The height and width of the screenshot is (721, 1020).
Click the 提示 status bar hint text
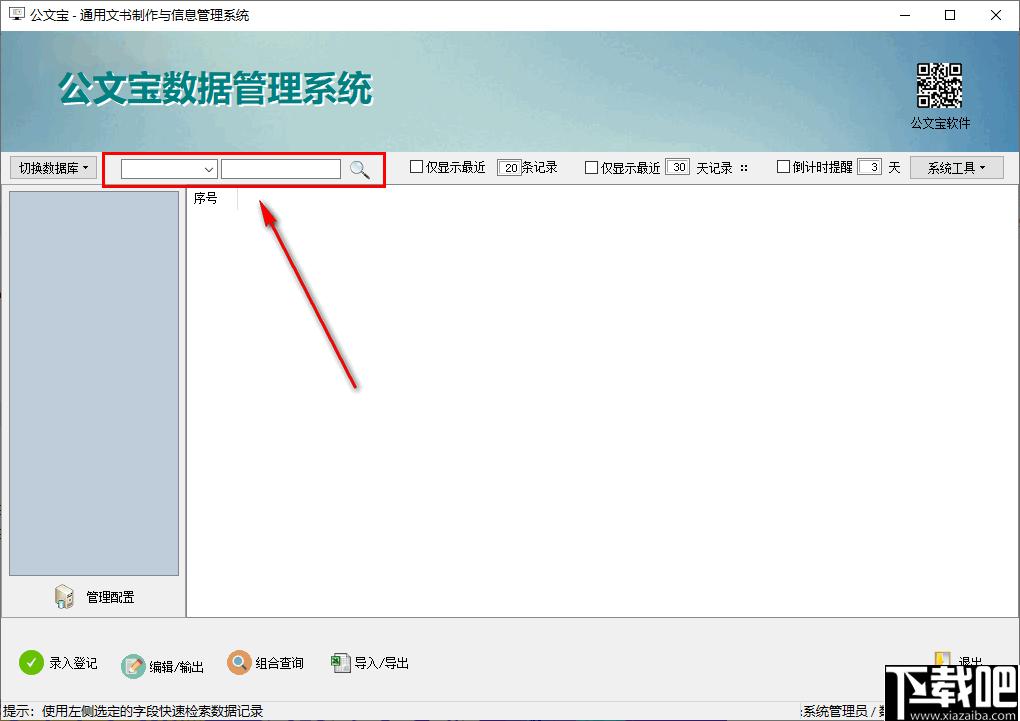(133, 711)
